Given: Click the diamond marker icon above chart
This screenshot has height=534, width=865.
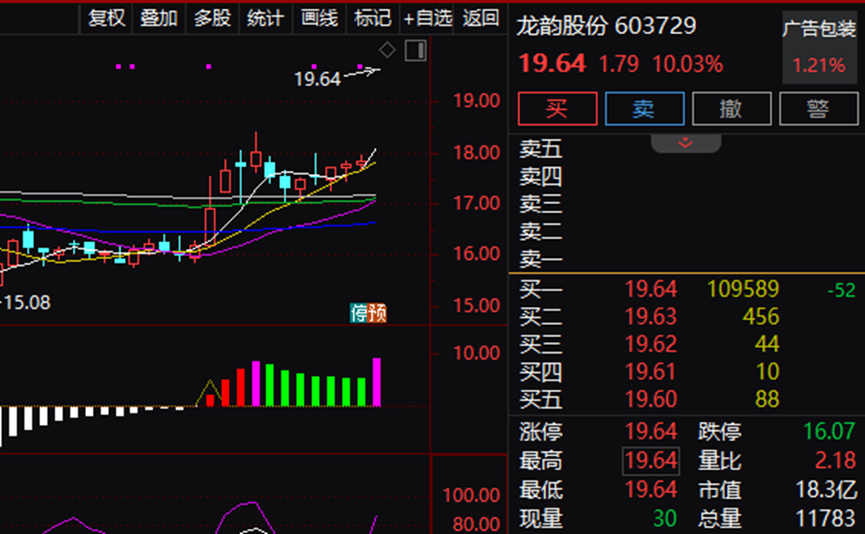Looking at the screenshot, I should point(388,50).
